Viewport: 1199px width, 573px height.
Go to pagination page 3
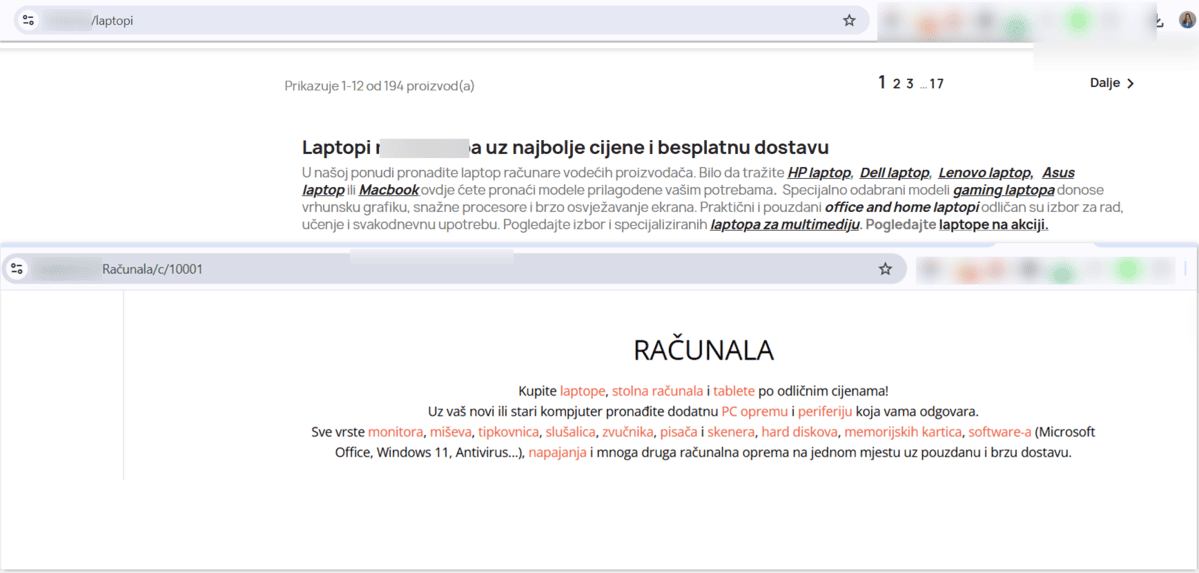(910, 84)
